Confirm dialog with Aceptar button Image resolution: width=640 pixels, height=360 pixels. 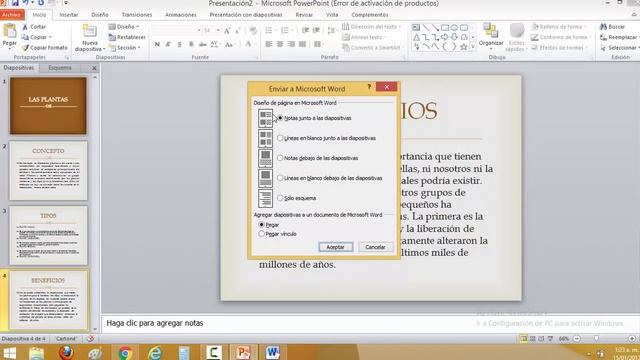coord(336,247)
